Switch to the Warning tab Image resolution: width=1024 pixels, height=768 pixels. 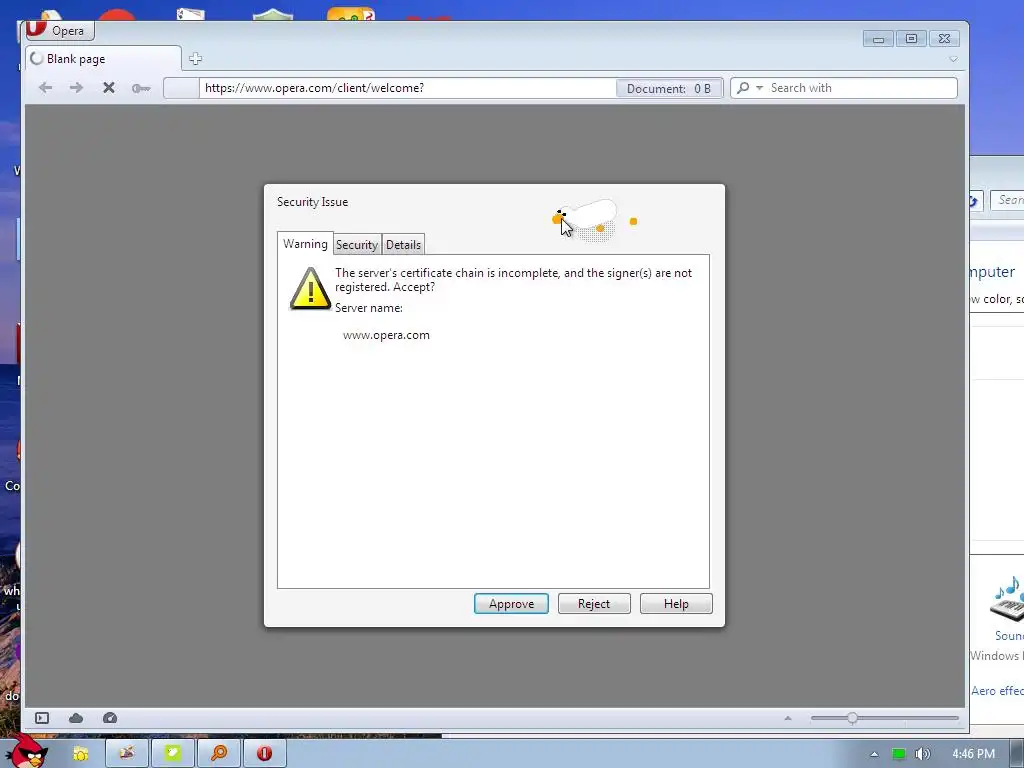pyautogui.click(x=305, y=244)
